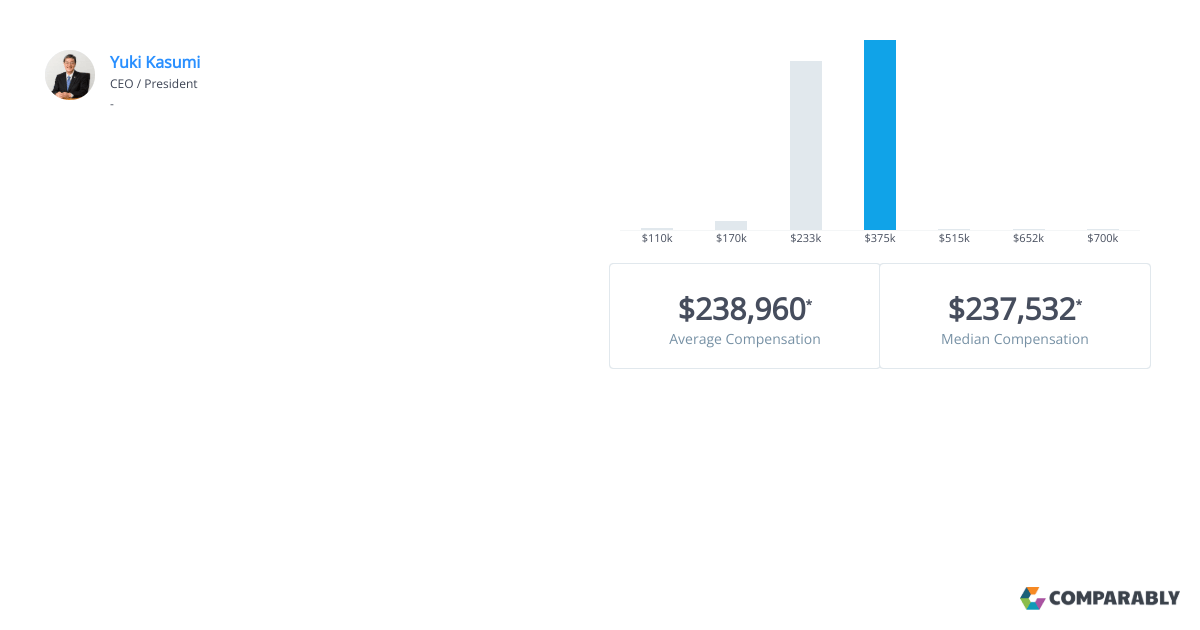The height and width of the screenshot is (630, 1200).
Task: Click the Comparably hexagon logo icon
Action: click(x=1032, y=598)
